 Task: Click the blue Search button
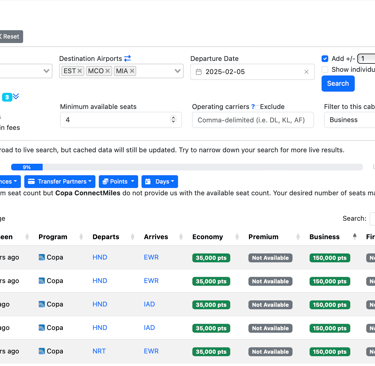(338, 84)
